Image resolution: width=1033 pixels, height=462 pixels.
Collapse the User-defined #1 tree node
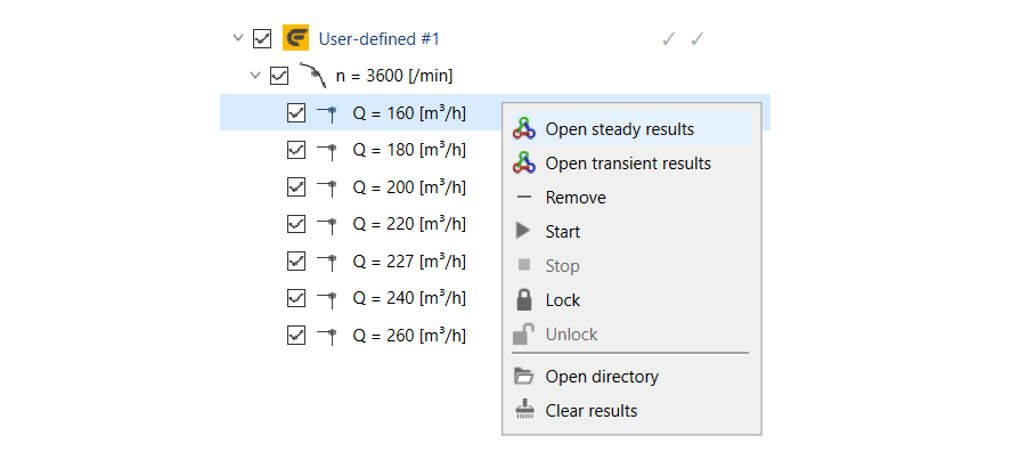point(238,38)
